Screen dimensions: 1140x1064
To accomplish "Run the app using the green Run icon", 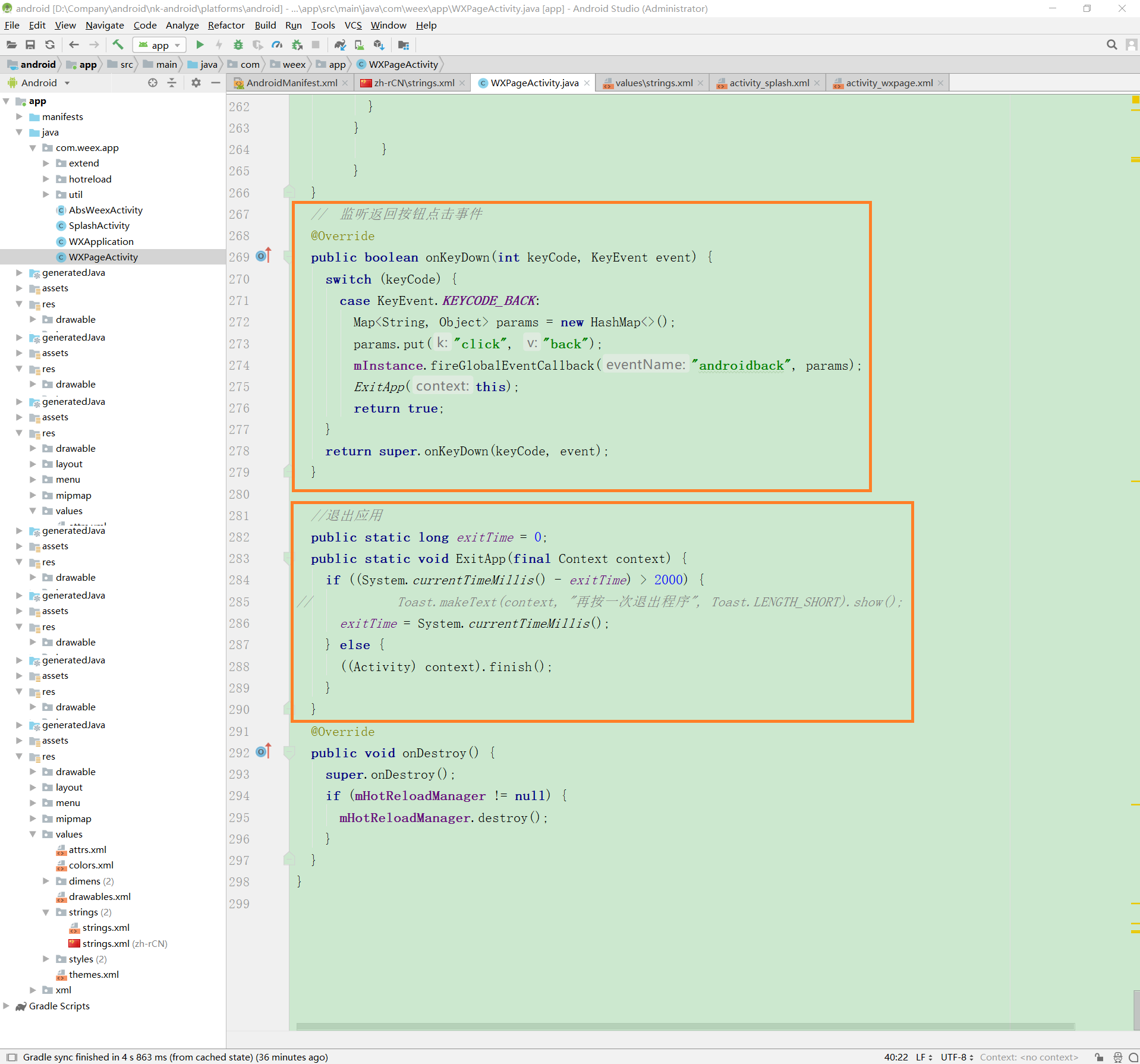I will click(200, 45).
